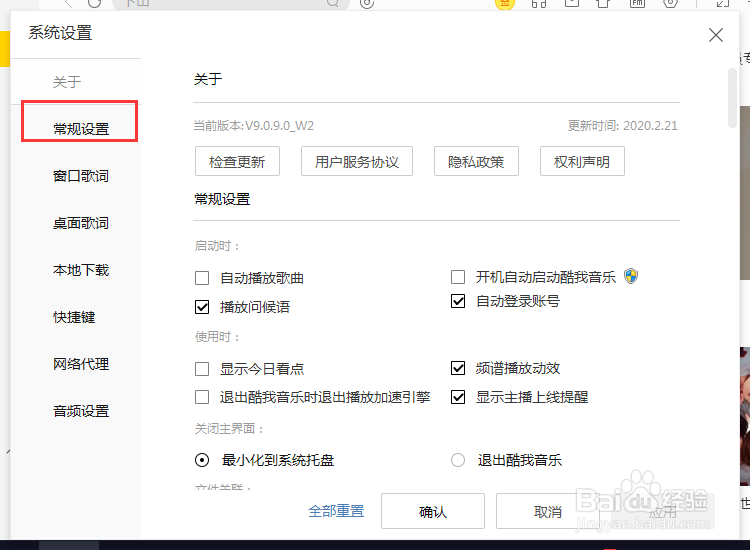Click the 系统设置 dialog title
750x550 pixels.
tap(60, 33)
